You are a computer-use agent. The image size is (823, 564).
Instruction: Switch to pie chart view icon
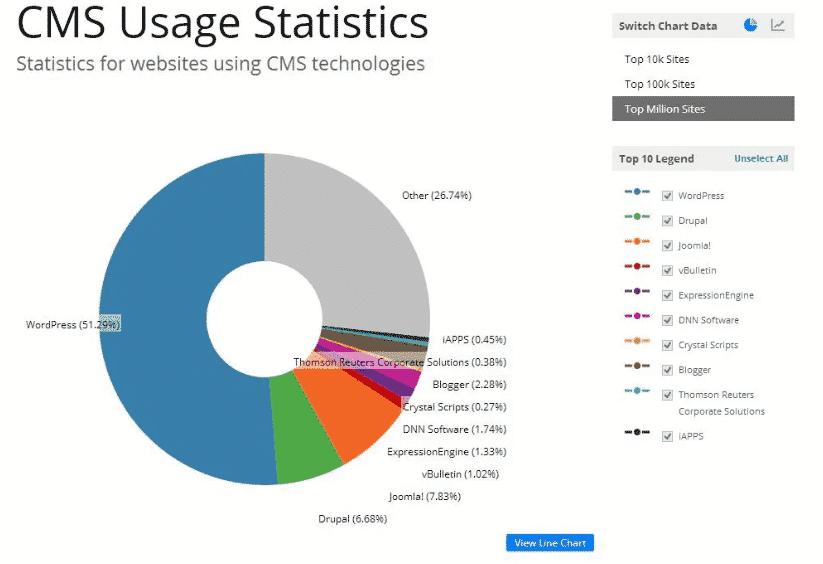pos(751,25)
